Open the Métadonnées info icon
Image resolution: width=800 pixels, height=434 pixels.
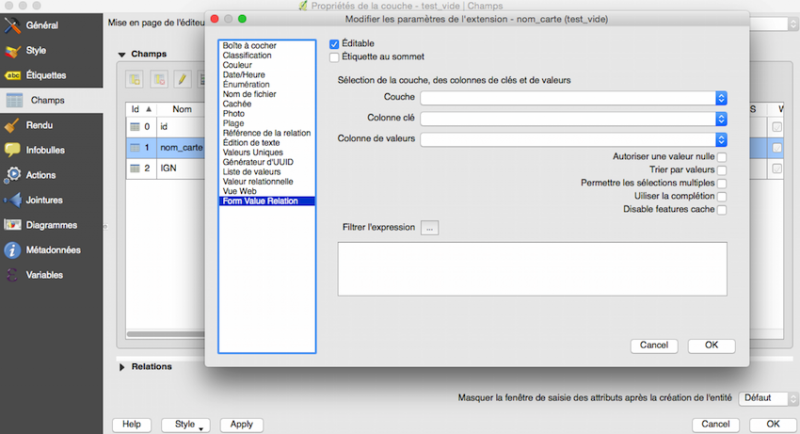[13, 250]
